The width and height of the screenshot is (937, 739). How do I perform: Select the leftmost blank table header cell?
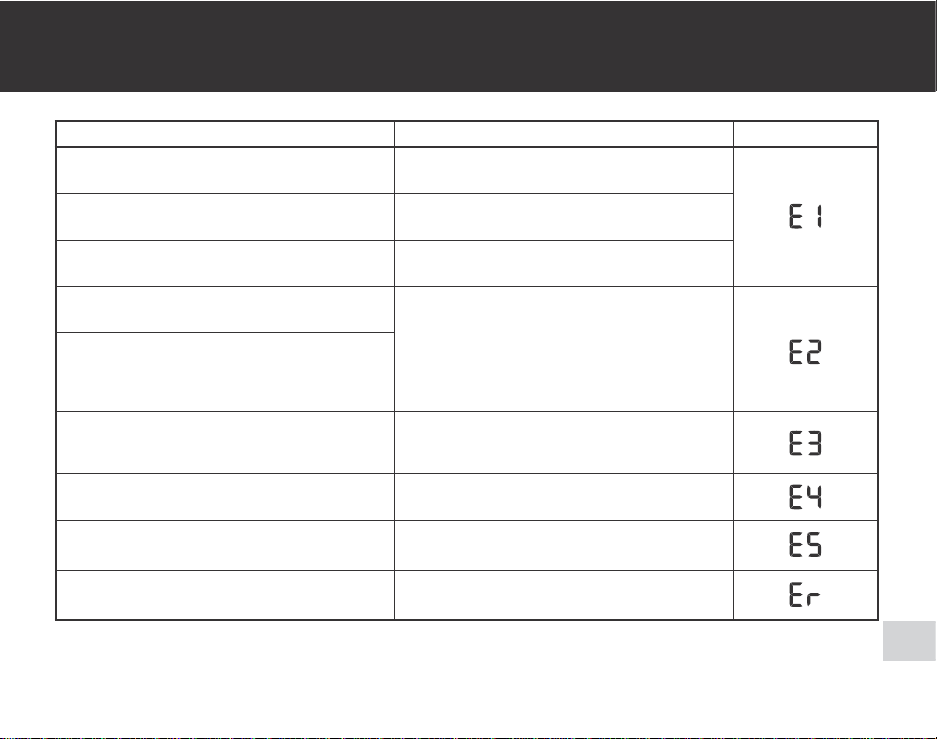225,134
